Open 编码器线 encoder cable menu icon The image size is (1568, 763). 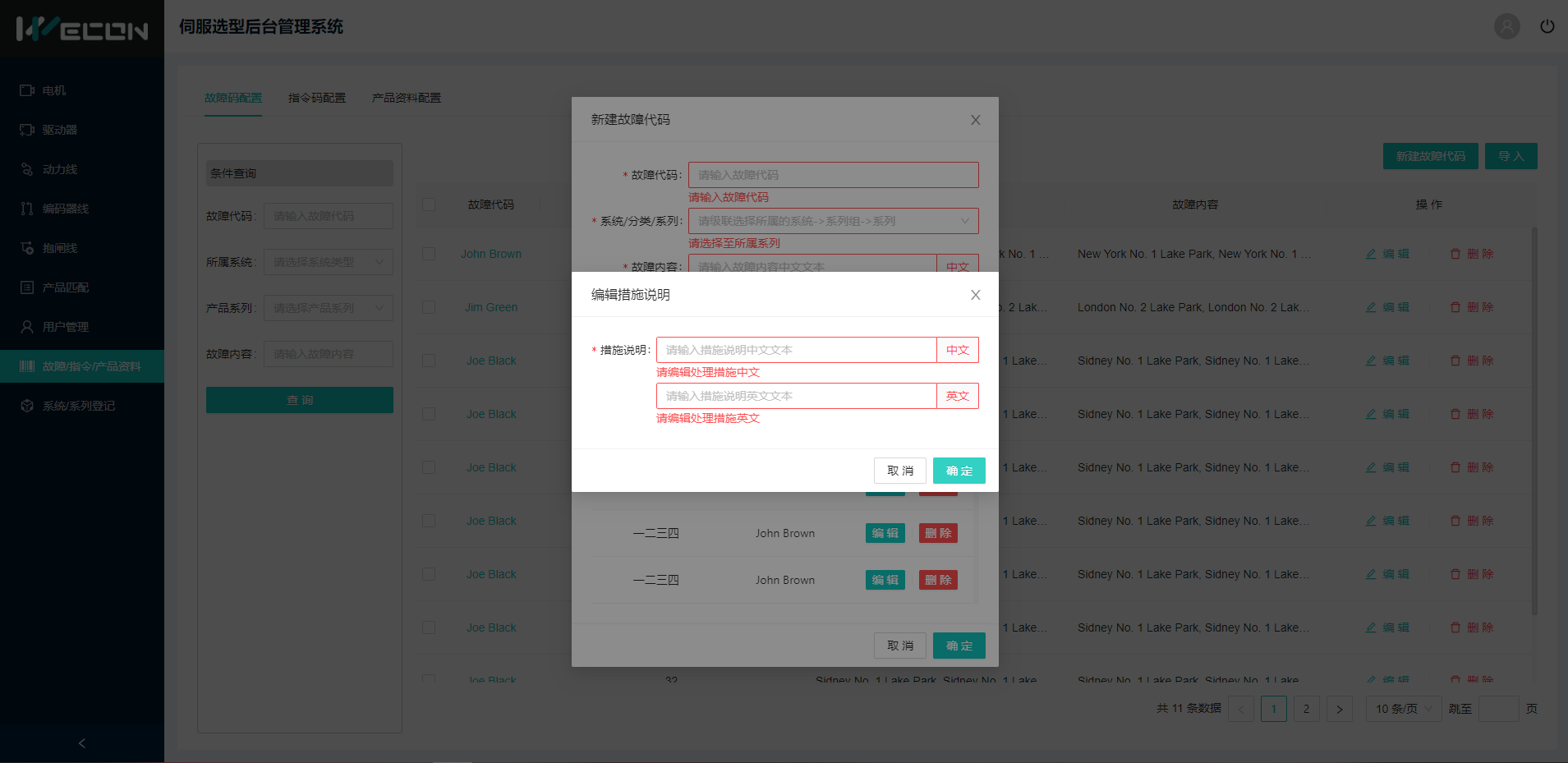coord(27,209)
